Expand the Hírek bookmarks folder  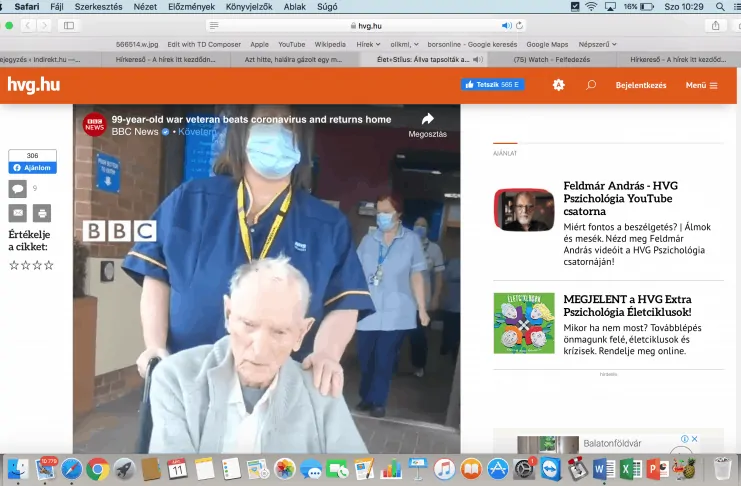(x=368, y=44)
